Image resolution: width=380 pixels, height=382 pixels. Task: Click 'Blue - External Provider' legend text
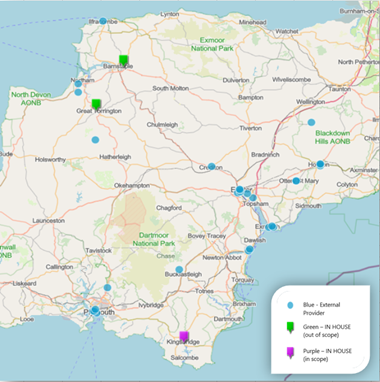pyautogui.click(x=321, y=309)
